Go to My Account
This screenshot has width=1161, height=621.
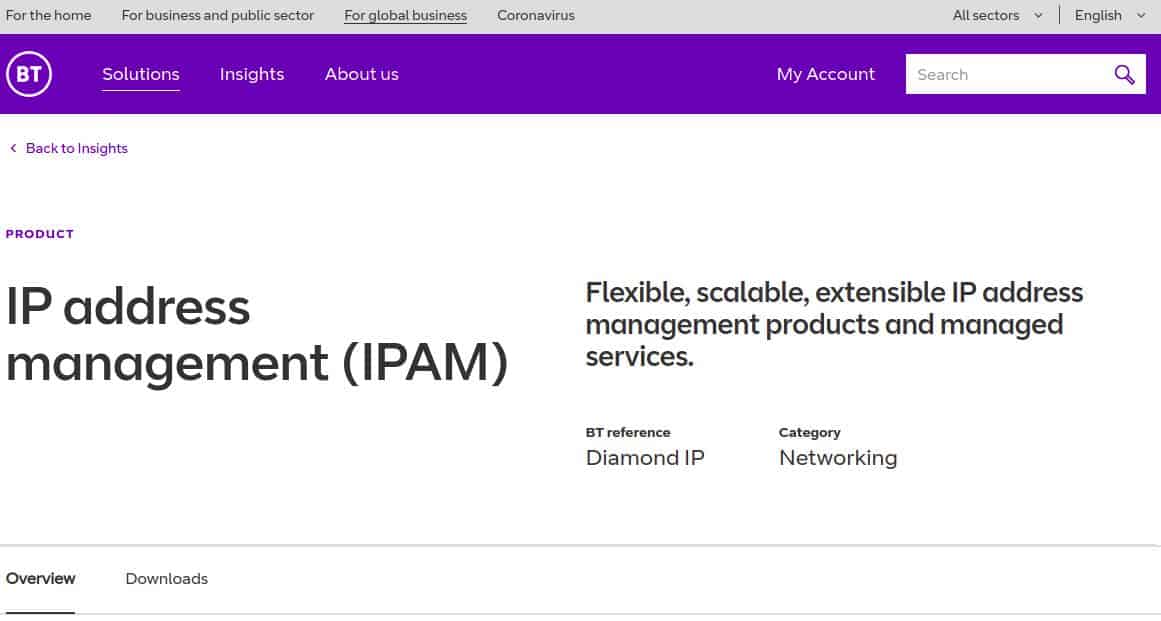coord(826,74)
